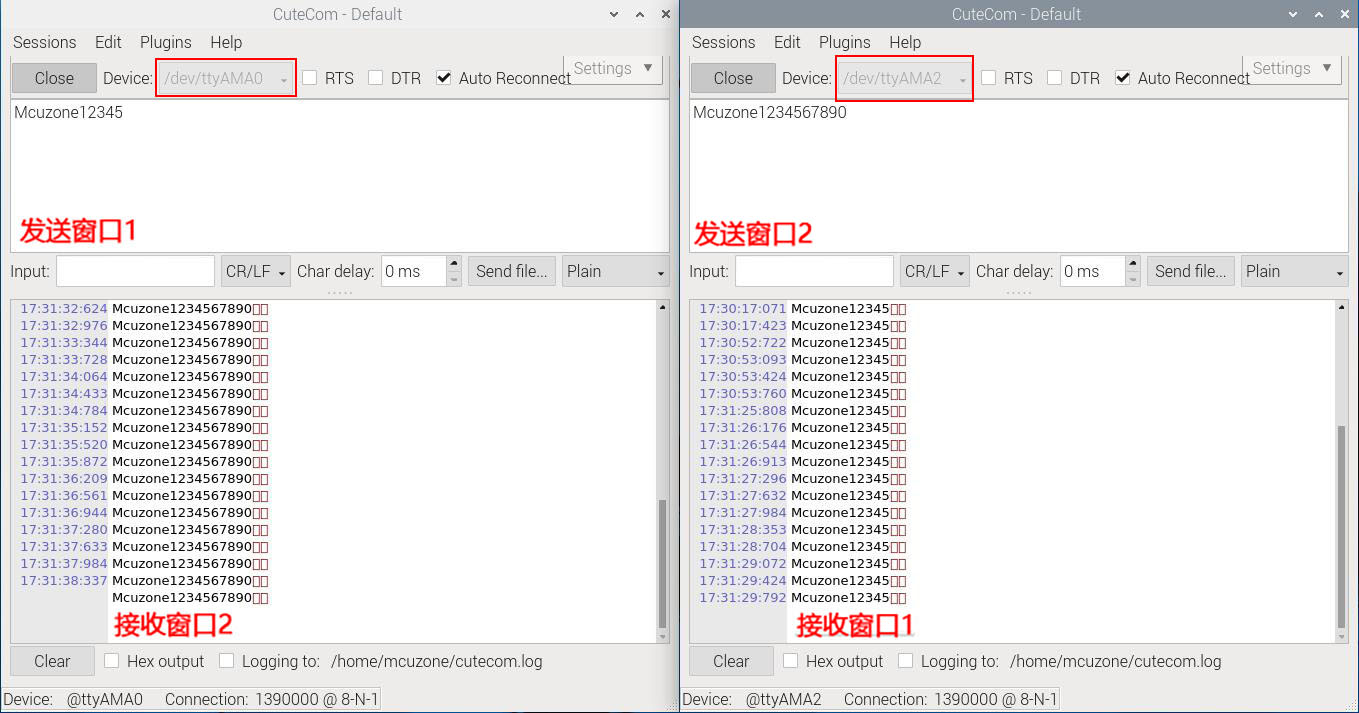Toggle RTS checkbox in left window

(310, 78)
